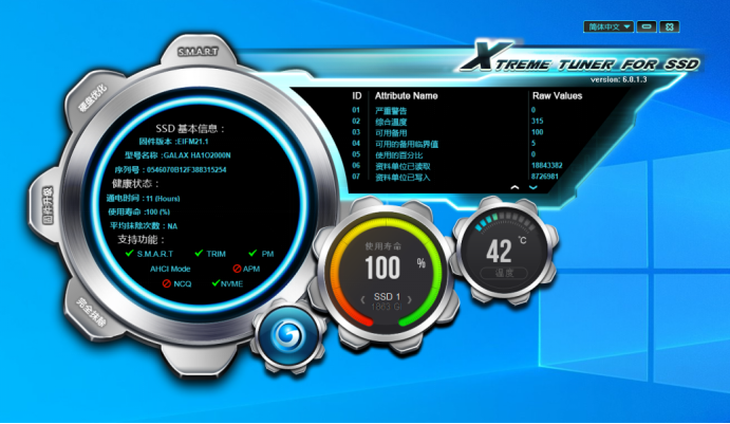The width and height of the screenshot is (730, 424).
Task: Click the Raw Values column header
Action: pyautogui.click(x=557, y=96)
